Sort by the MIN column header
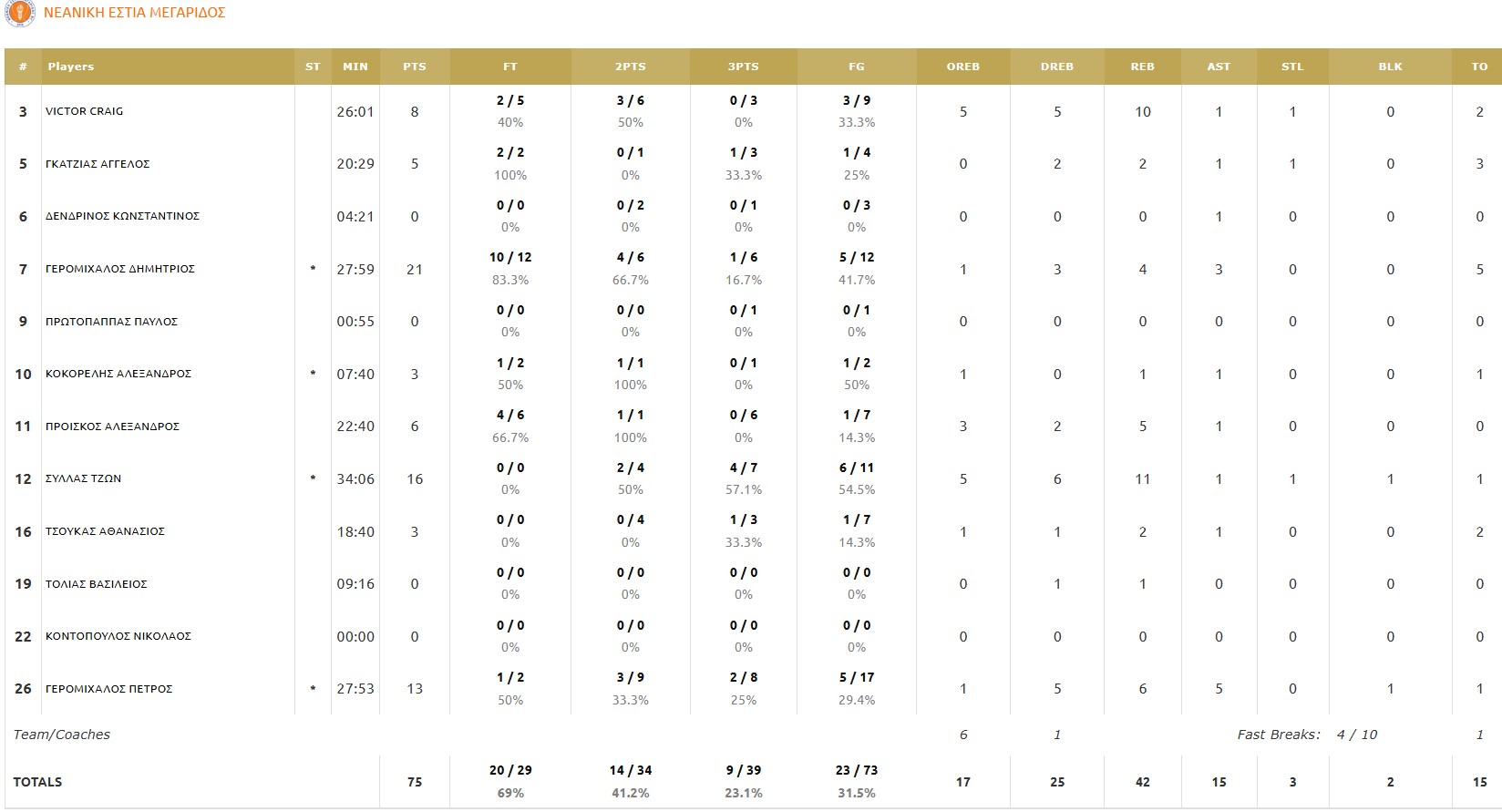The height and width of the screenshot is (812, 1502). coord(355,67)
